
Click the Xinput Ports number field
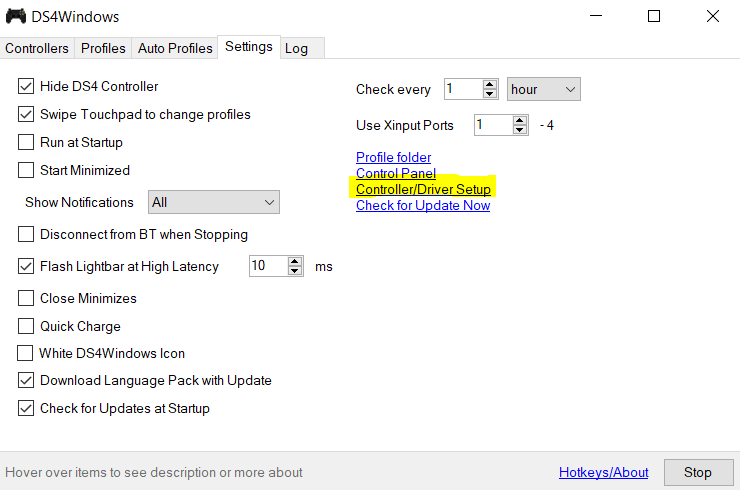tap(493, 125)
